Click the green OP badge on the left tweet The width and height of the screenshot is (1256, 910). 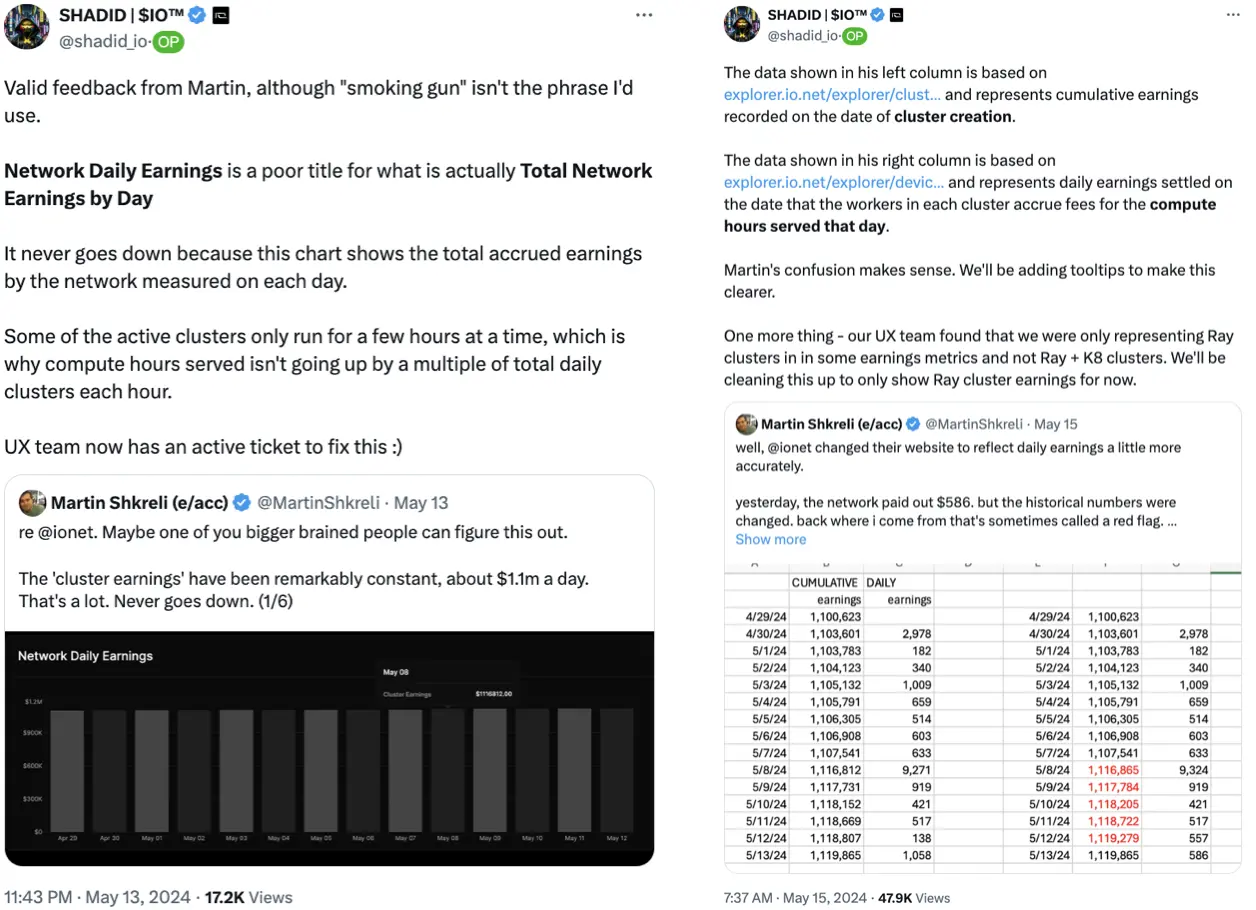(169, 41)
